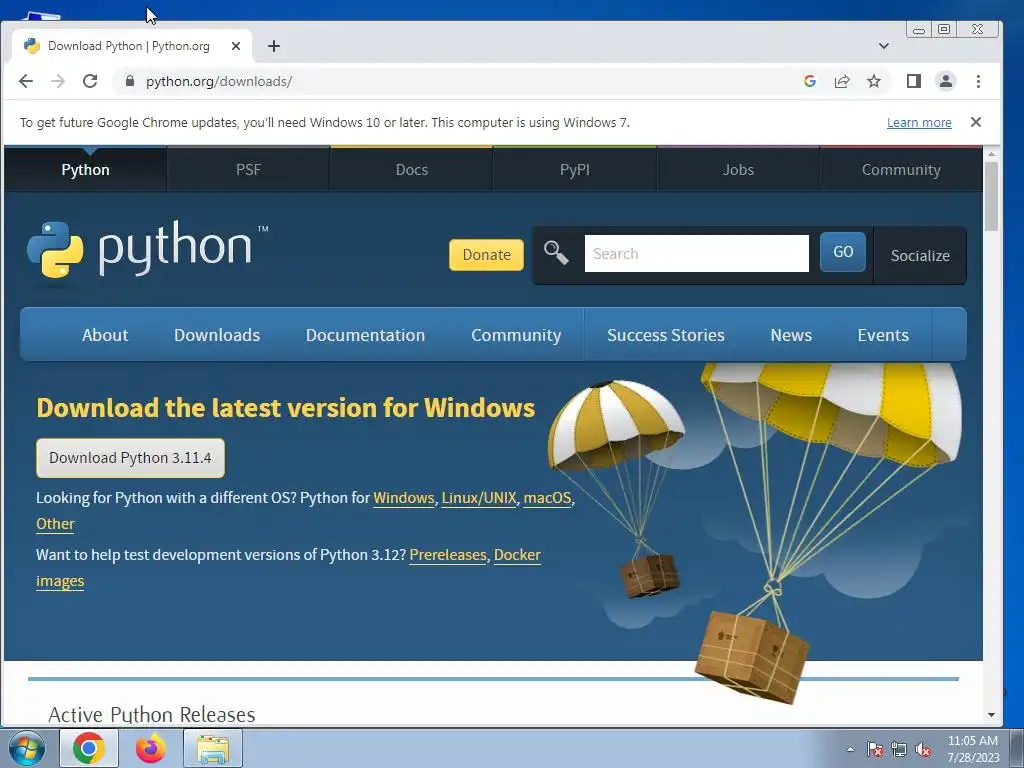Click the Chrome icon in the taskbar
This screenshot has width=1024, height=768.
pyautogui.click(x=89, y=748)
